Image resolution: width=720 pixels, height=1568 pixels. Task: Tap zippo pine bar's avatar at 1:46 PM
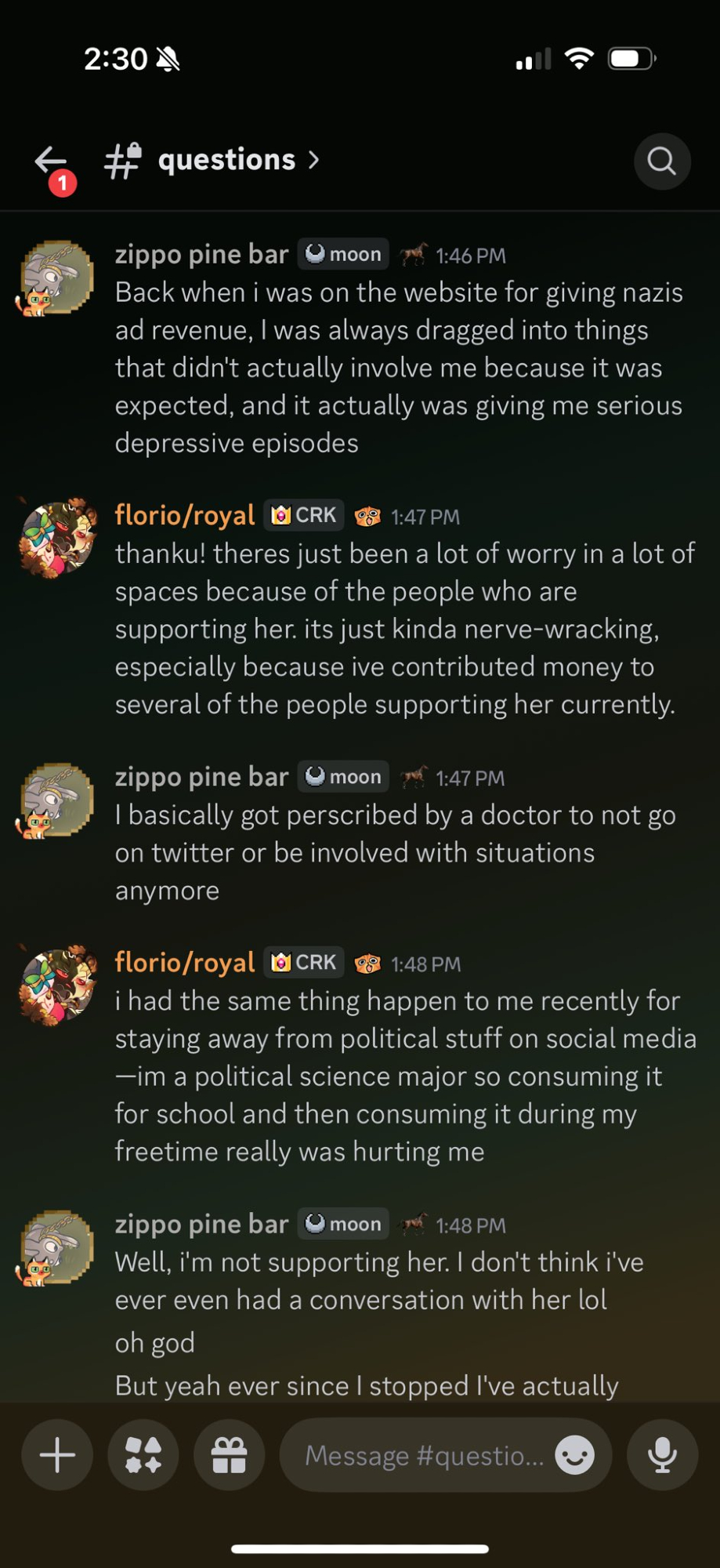57,278
